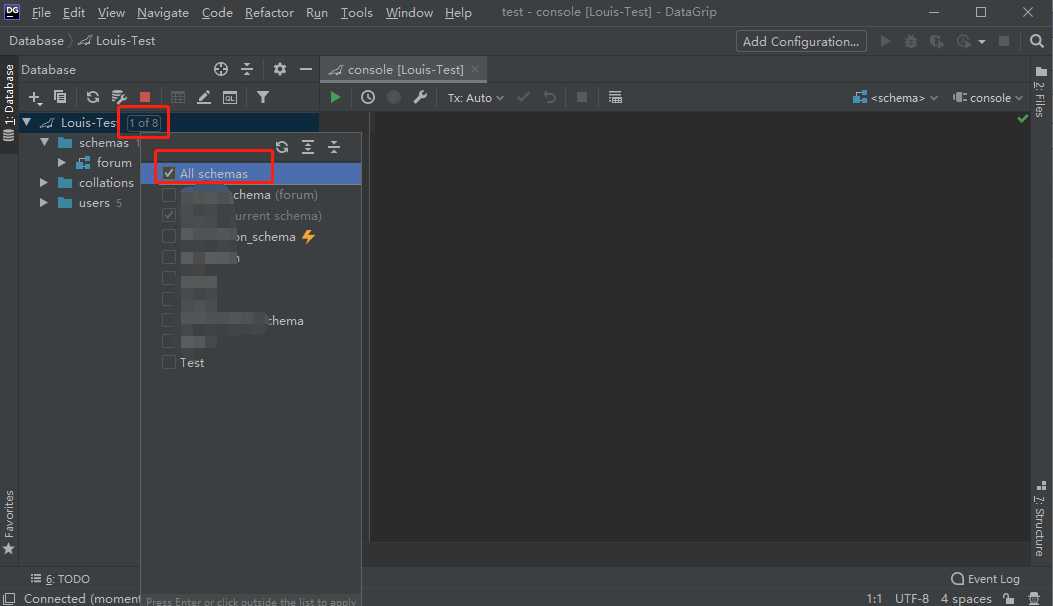Open the Tools menu
This screenshot has width=1053, height=606.
356,13
